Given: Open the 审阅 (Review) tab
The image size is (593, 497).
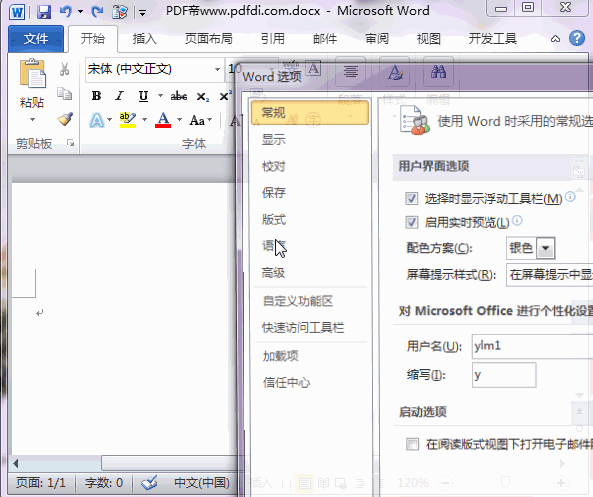Looking at the screenshot, I should (x=377, y=39).
